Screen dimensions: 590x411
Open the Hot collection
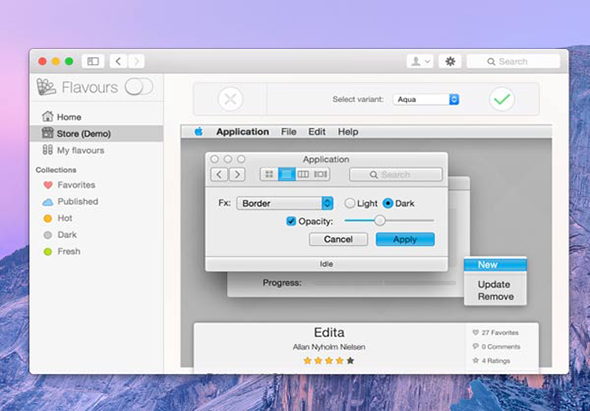coord(58,218)
